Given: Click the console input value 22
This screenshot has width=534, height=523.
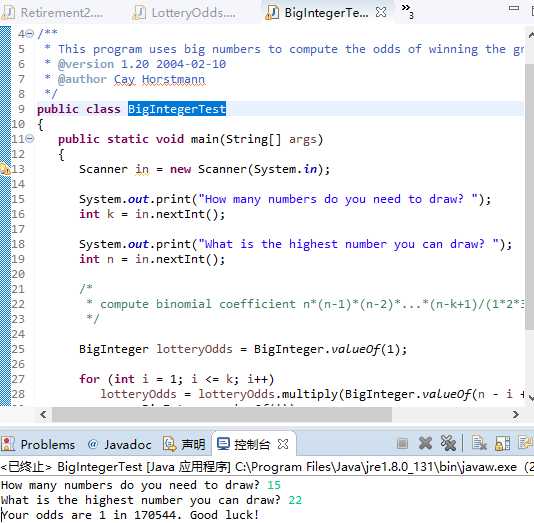Looking at the screenshot, I should (x=295, y=500).
